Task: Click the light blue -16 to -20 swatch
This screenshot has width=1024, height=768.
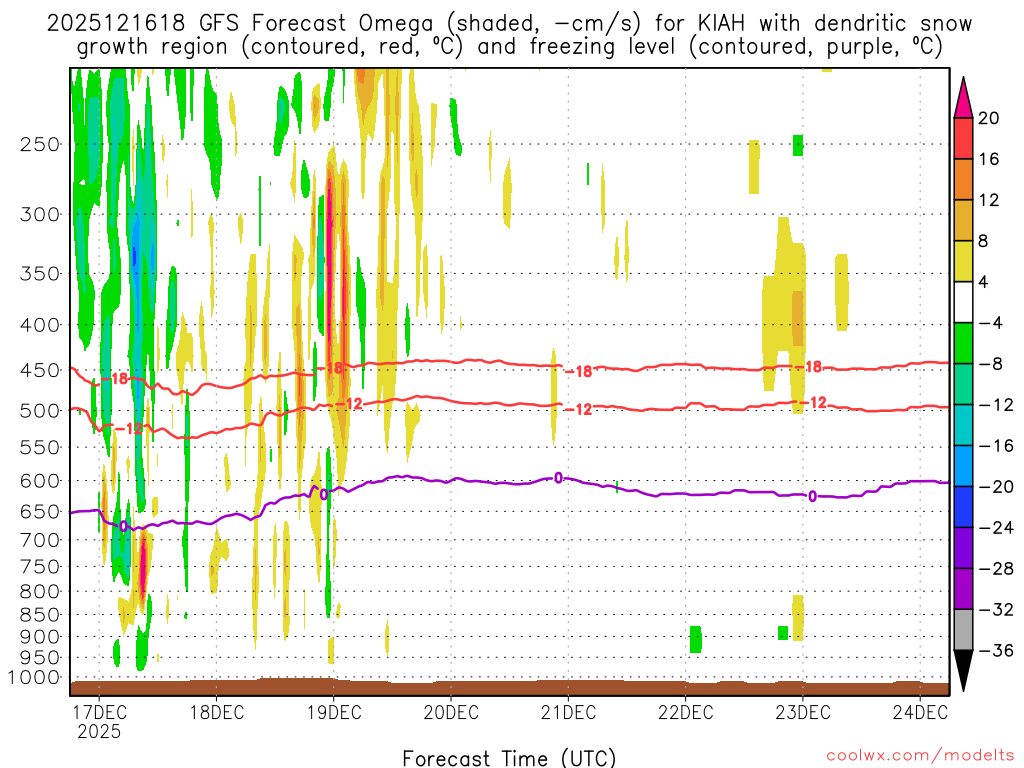Action: (963, 466)
